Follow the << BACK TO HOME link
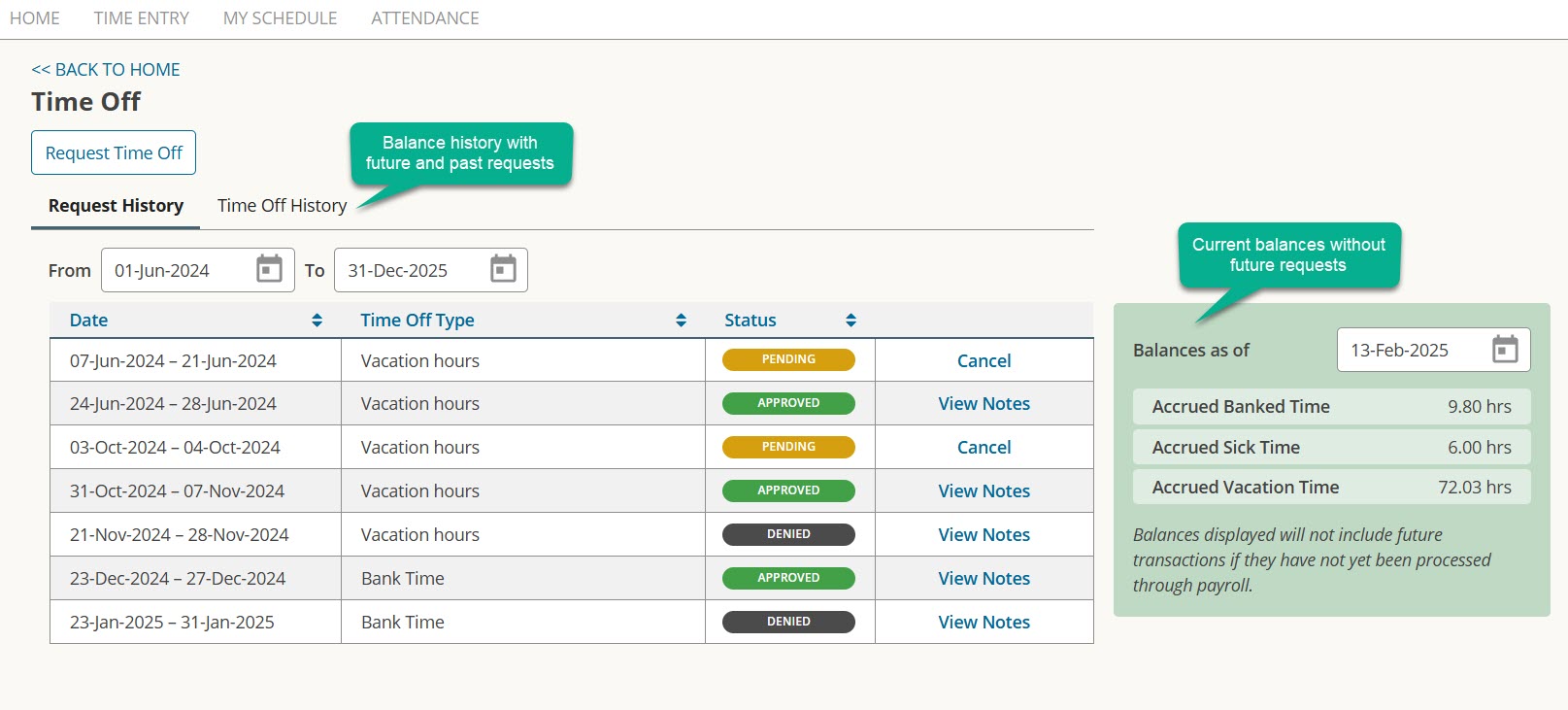Image resolution: width=1568 pixels, height=710 pixels. coord(106,70)
